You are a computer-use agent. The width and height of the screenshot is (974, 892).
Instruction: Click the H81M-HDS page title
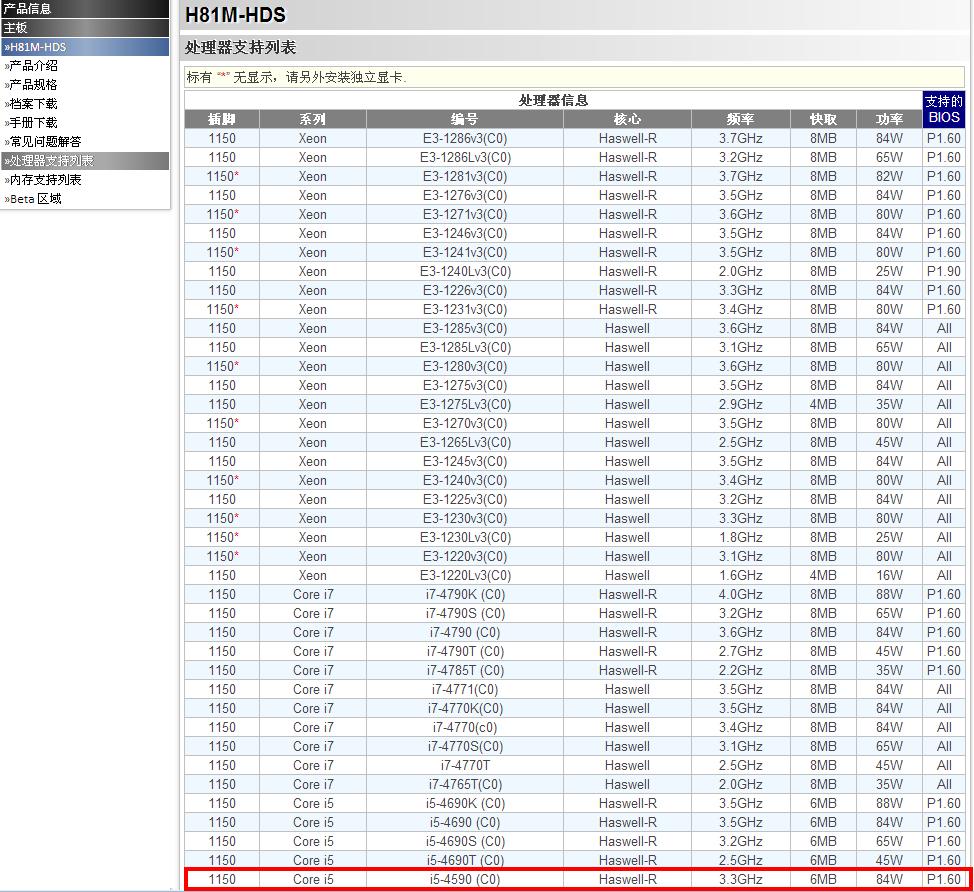click(235, 15)
